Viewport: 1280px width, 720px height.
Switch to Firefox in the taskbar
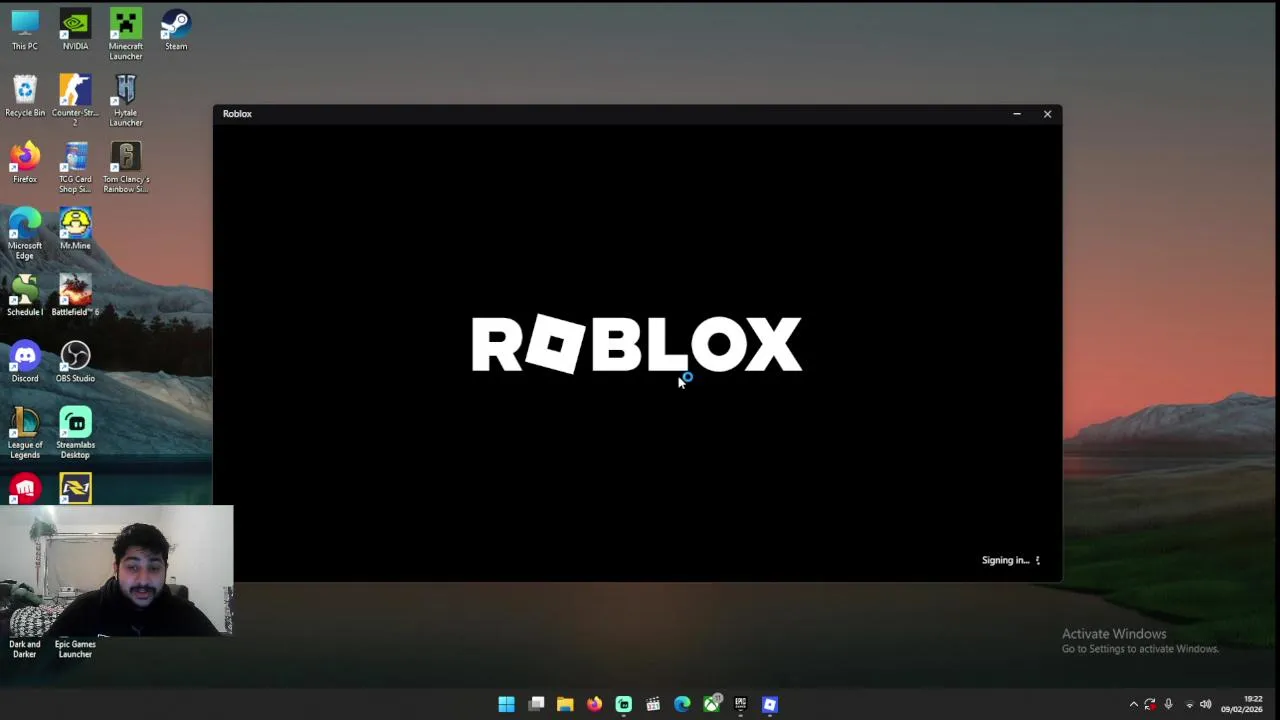[x=594, y=704]
